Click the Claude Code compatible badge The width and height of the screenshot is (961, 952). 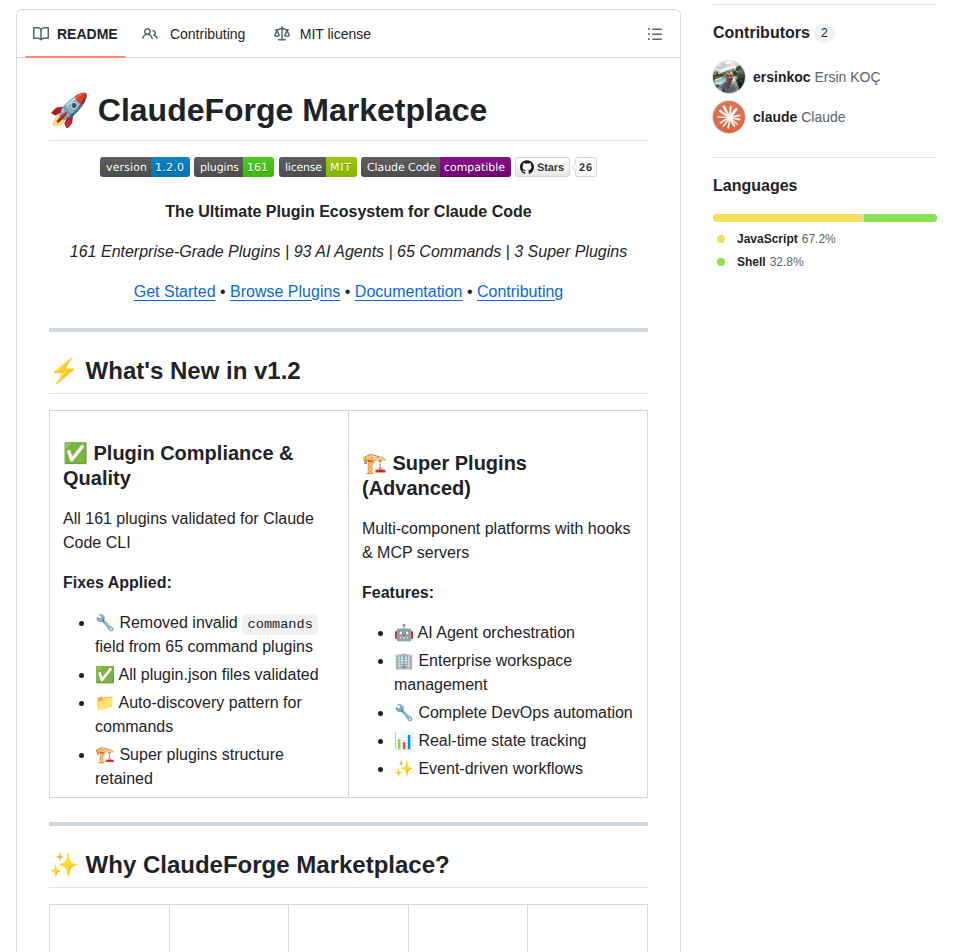click(435, 167)
